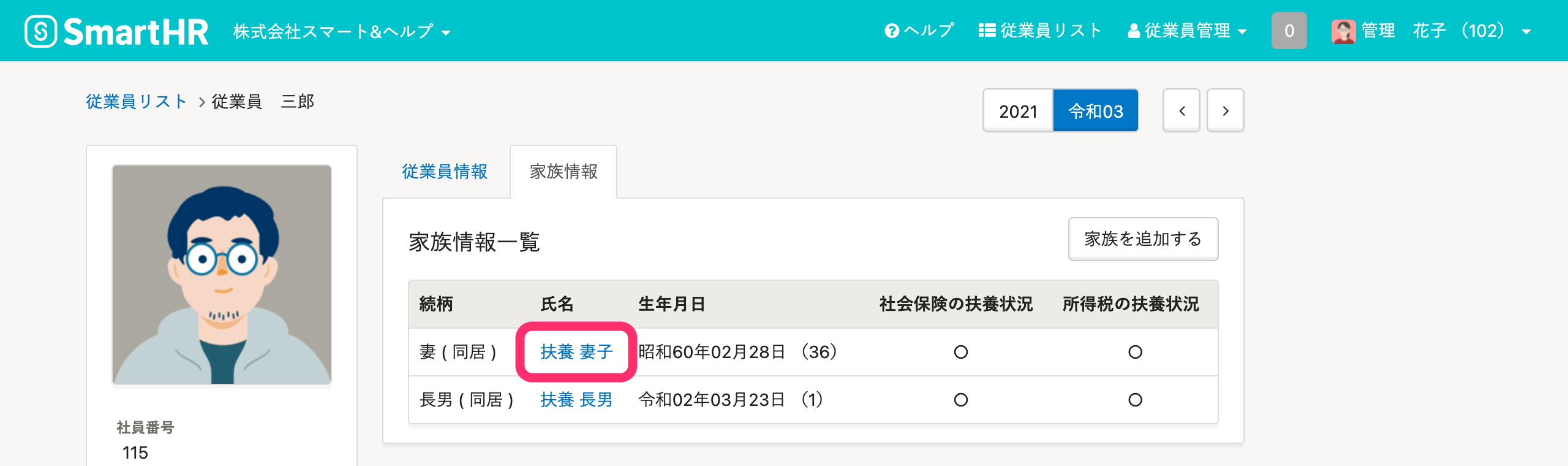Open the 管理 花子 (102) account dropdown arrow
This screenshot has height=466, width=1568.
pyautogui.click(x=1526, y=32)
